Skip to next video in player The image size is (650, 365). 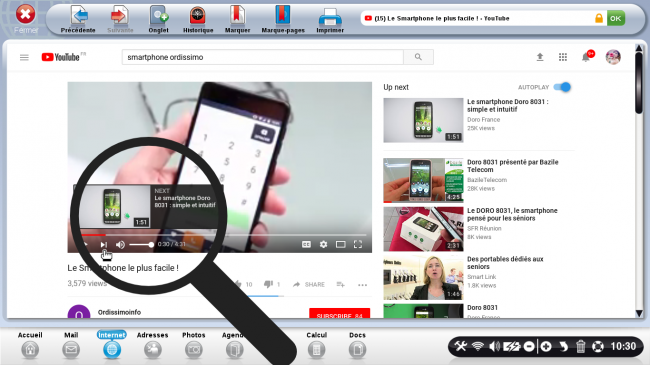click(x=104, y=245)
